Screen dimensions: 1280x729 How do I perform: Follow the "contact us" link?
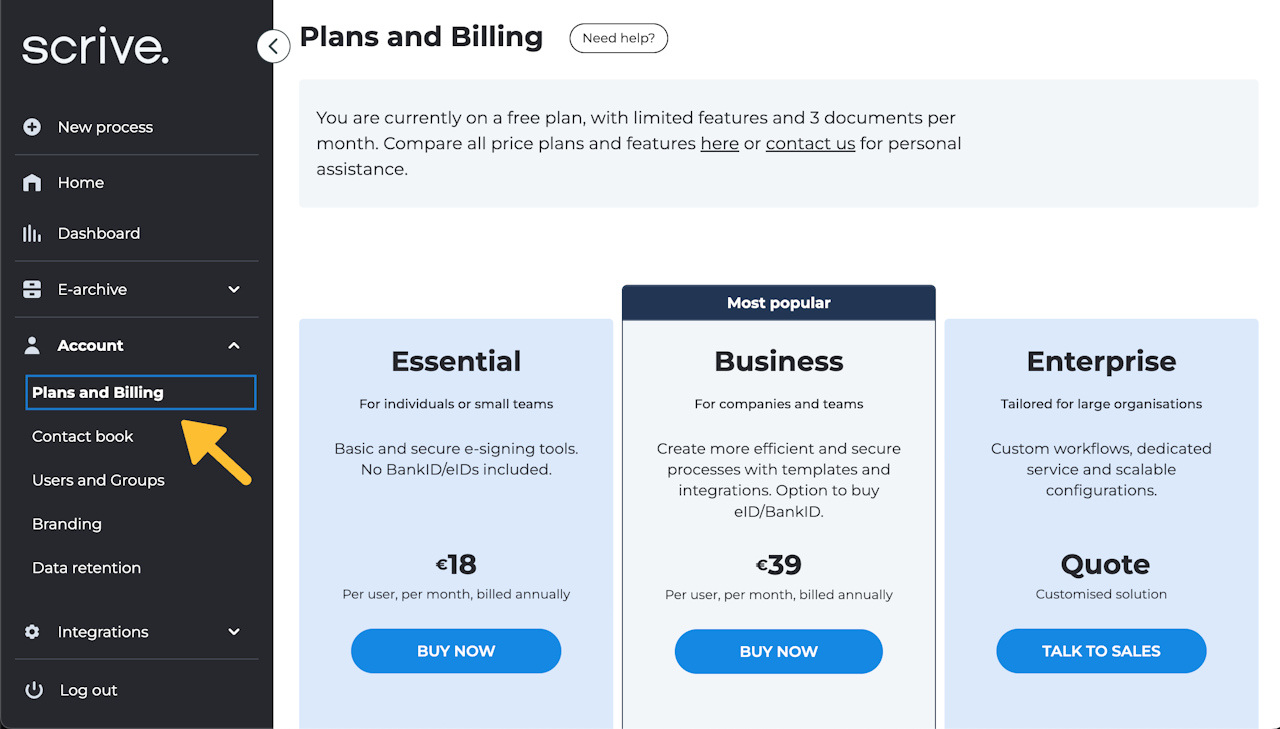(x=810, y=143)
